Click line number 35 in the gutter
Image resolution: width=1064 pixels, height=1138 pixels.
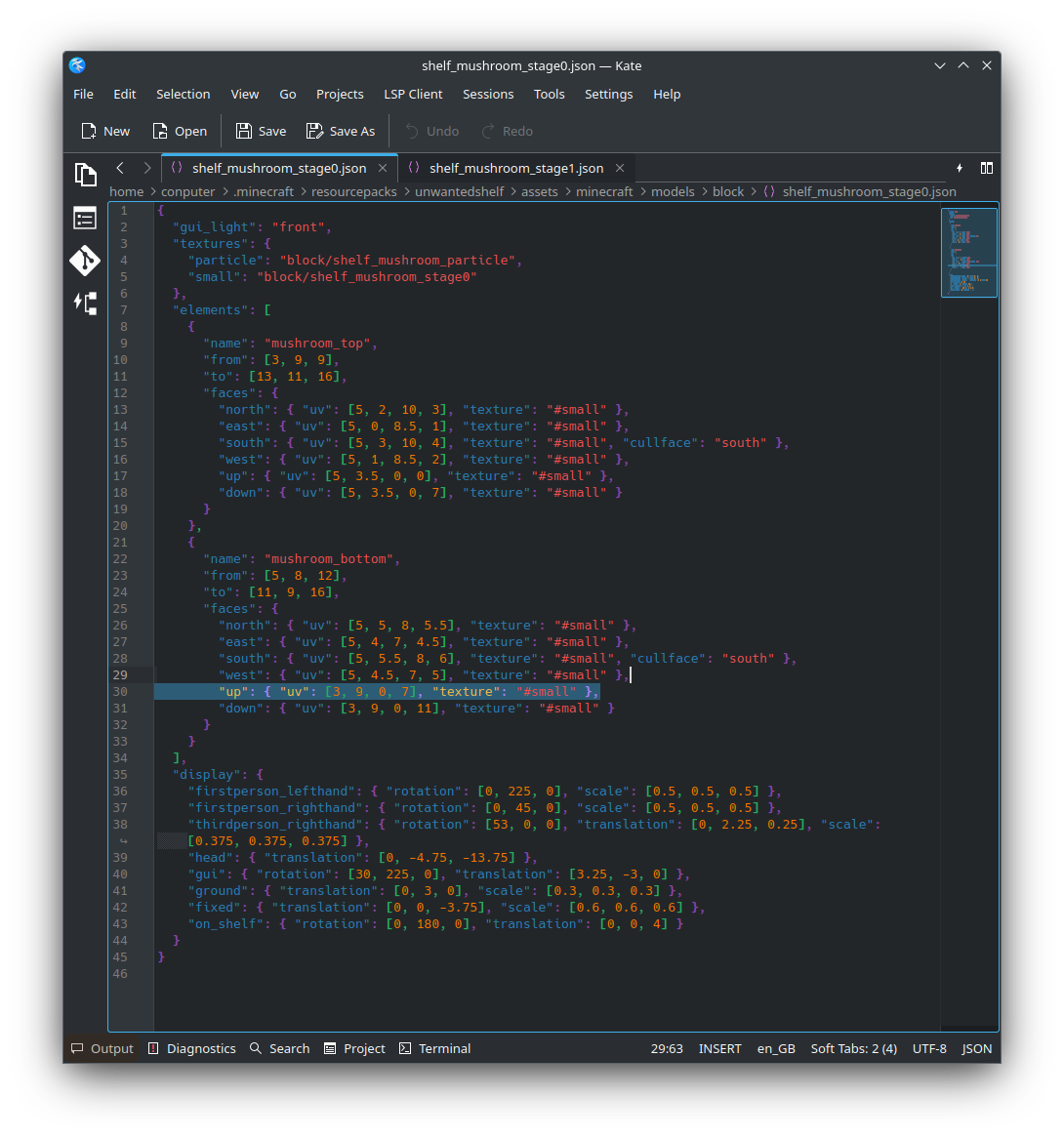120,774
